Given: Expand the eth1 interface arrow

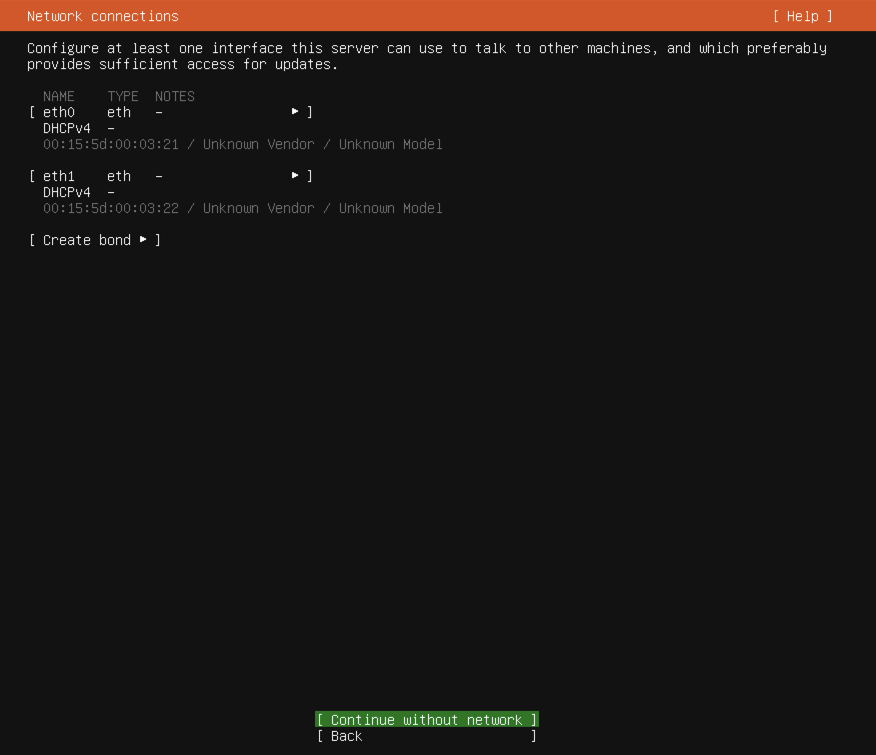Looking at the screenshot, I should (x=295, y=175).
